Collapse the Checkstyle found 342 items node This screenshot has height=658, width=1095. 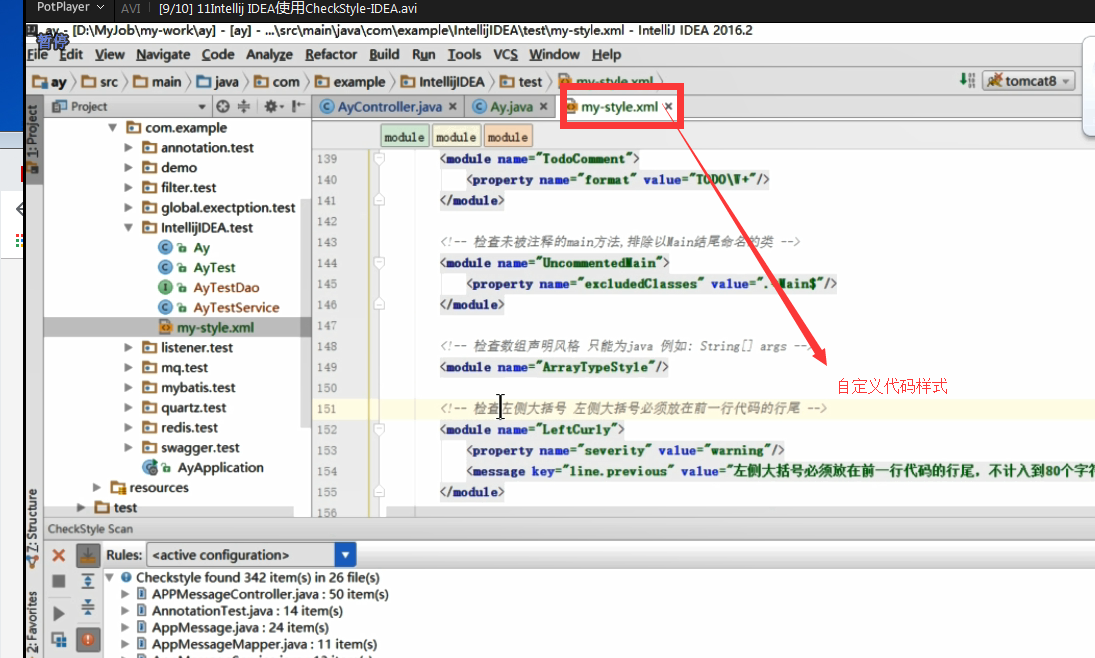110,578
